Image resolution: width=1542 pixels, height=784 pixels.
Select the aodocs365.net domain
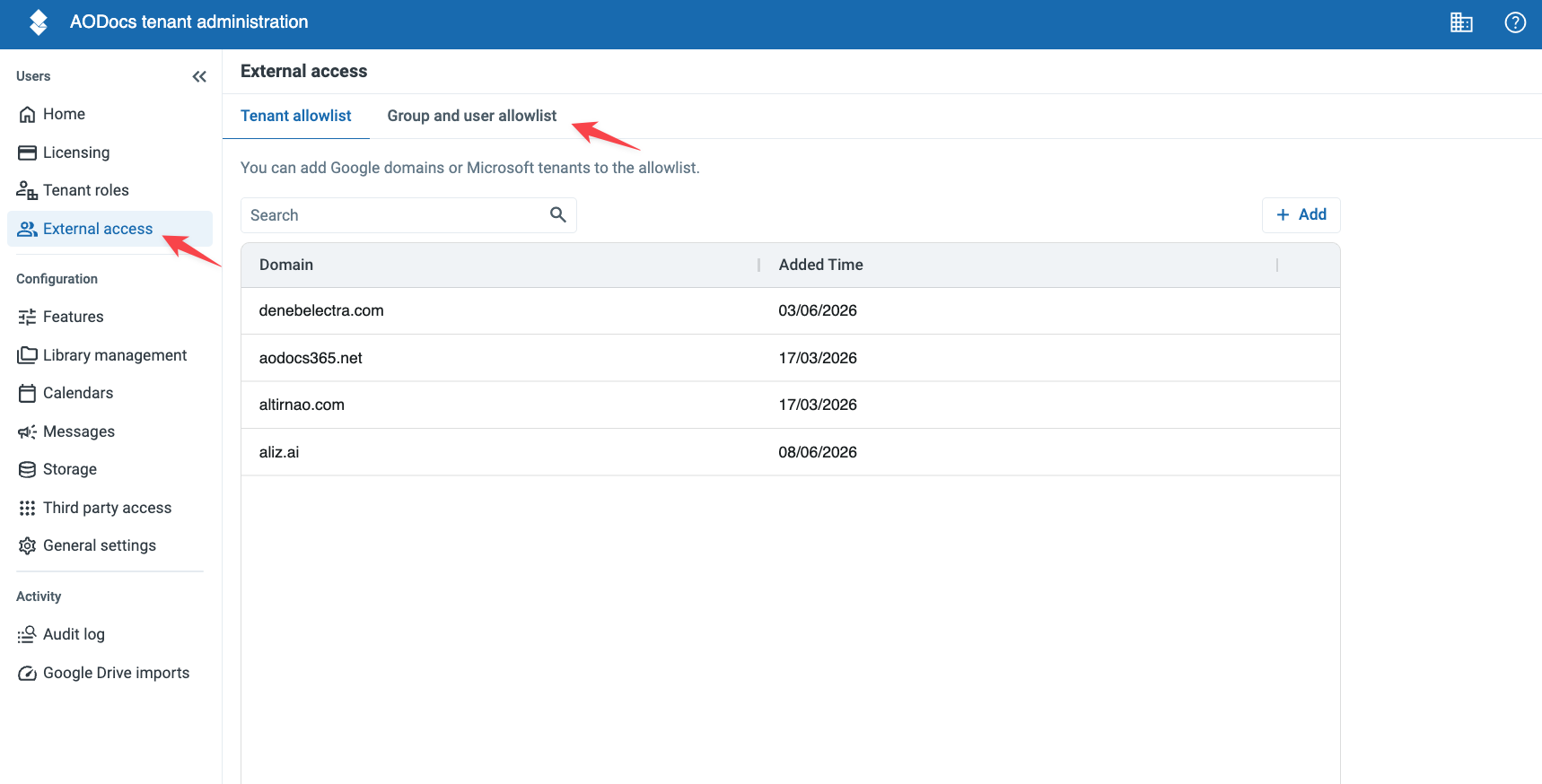pyautogui.click(x=311, y=358)
